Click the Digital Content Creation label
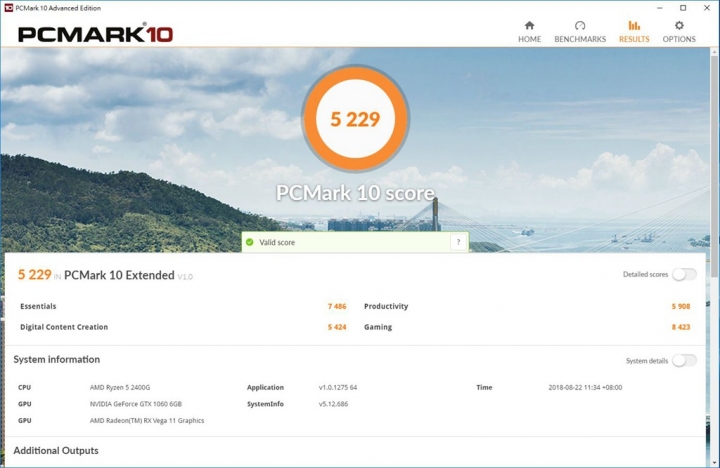720x468 pixels. pos(64,327)
